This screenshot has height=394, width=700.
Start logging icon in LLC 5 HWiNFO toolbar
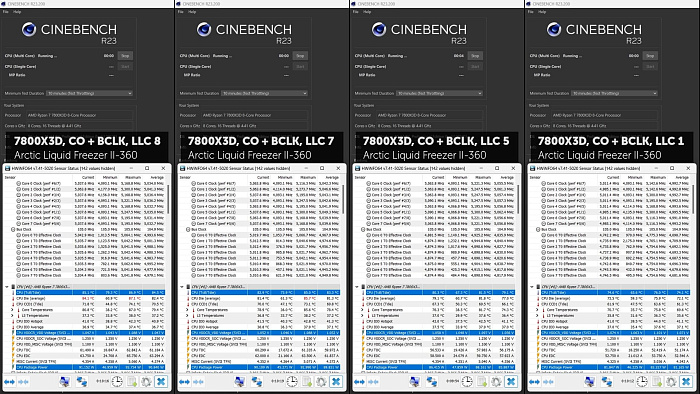(482, 382)
